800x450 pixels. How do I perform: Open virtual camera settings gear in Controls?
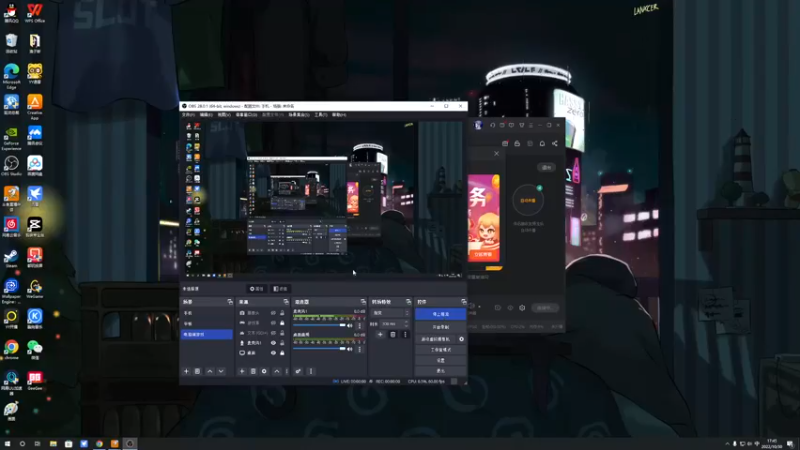point(461,339)
